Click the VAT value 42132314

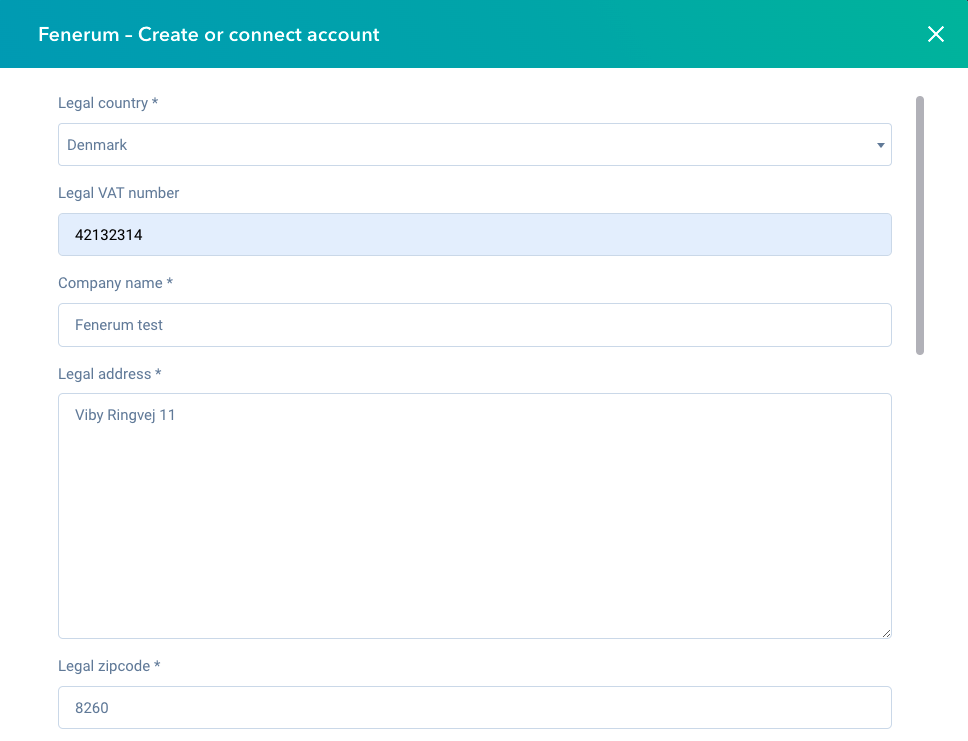pos(109,235)
